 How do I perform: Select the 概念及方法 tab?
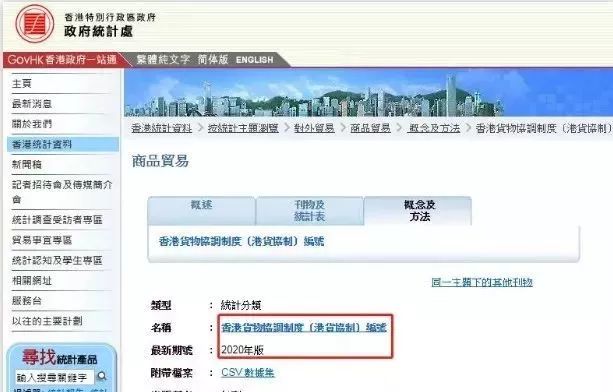click(x=418, y=211)
